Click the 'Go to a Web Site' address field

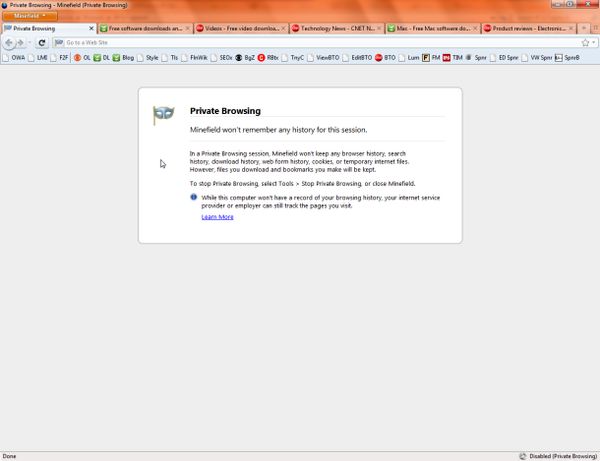pyautogui.click(x=300, y=43)
